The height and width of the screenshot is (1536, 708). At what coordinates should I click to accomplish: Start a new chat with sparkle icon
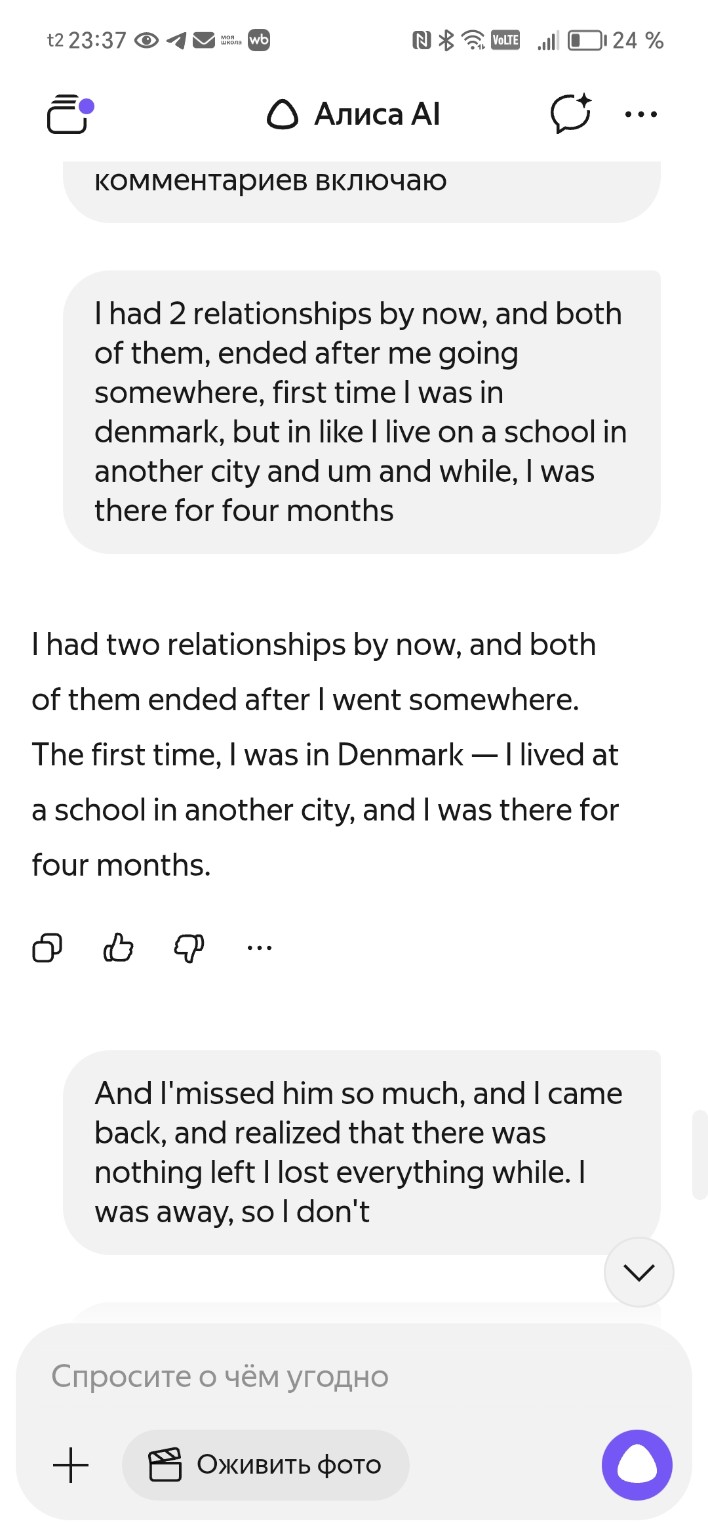point(571,114)
